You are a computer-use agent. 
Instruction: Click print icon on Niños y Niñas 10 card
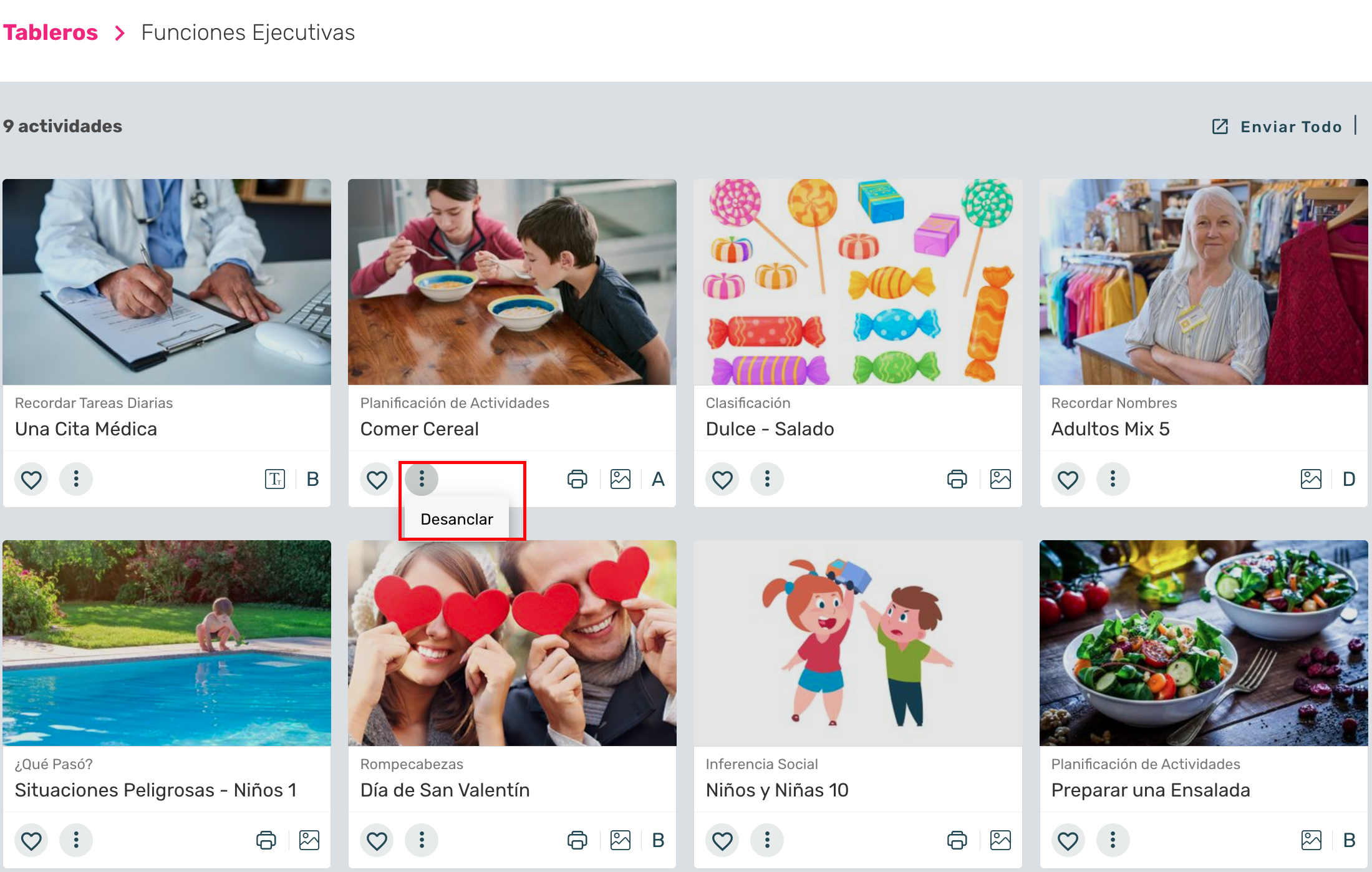tap(957, 840)
